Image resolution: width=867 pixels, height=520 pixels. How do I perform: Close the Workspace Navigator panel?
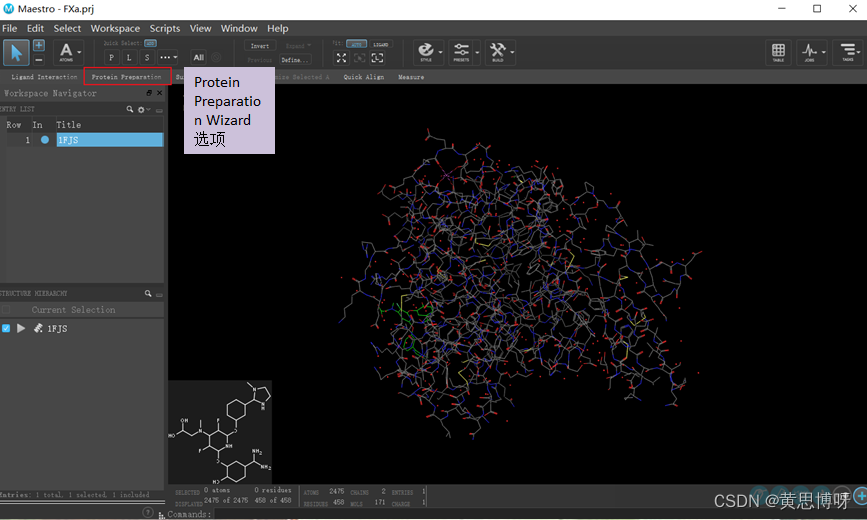(160, 93)
